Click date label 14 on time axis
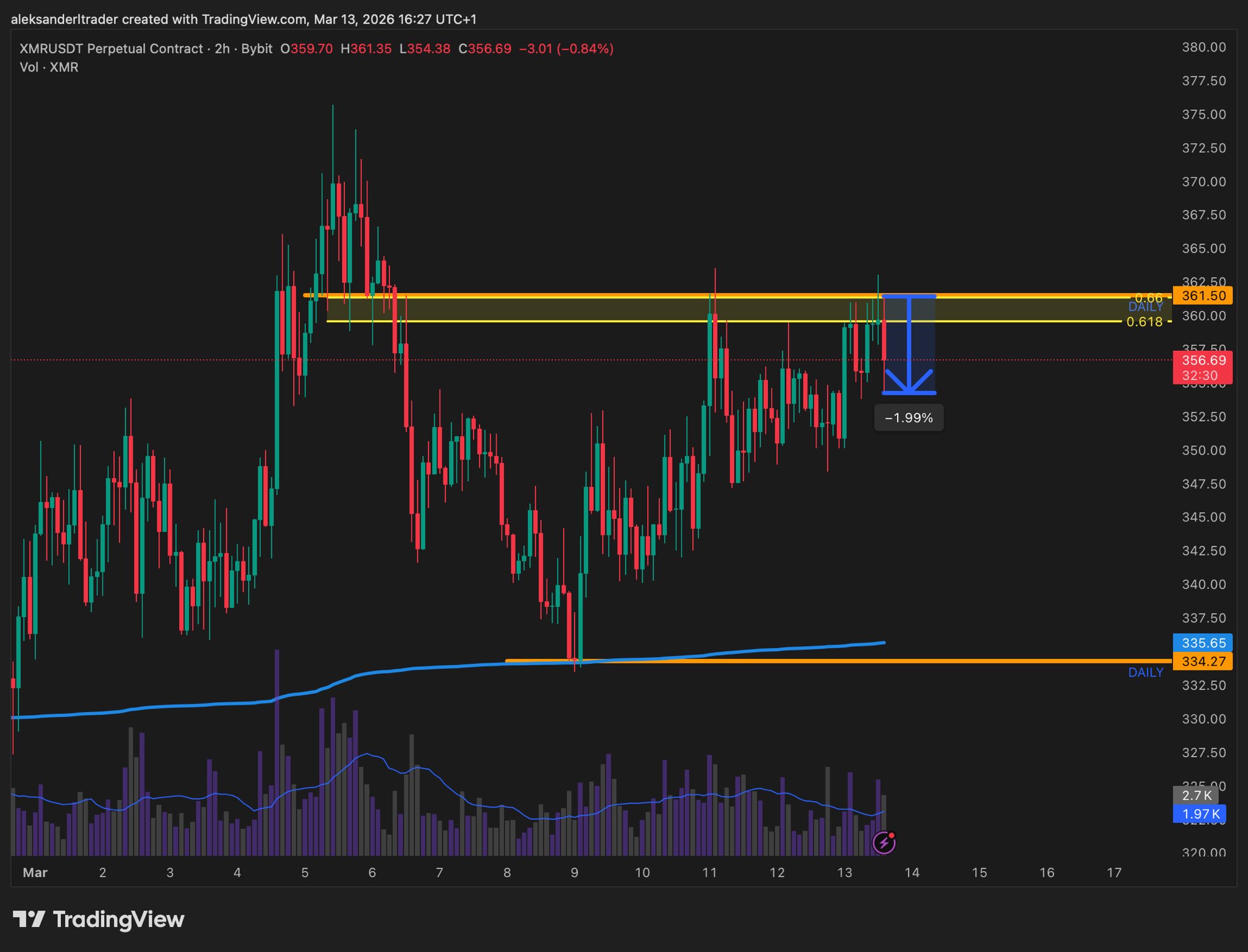 [x=912, y=873]
